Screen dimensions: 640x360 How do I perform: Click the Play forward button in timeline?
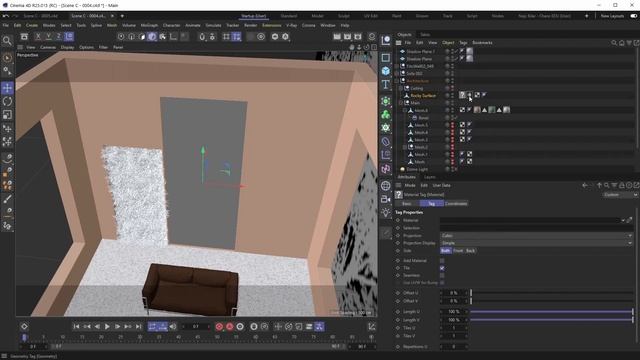click(x=107, y=327)
